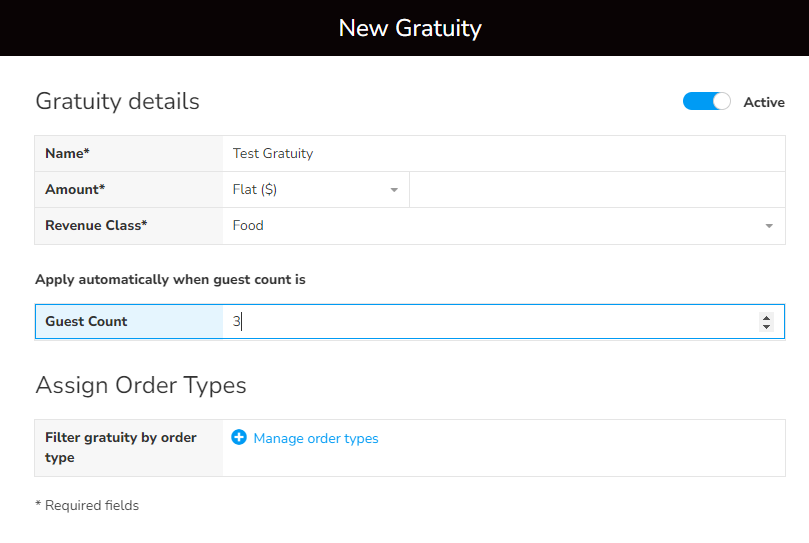This screenshot has height=543, width=809.
Task: Increase guest count with the up arrow
Action: click(766, 317)
